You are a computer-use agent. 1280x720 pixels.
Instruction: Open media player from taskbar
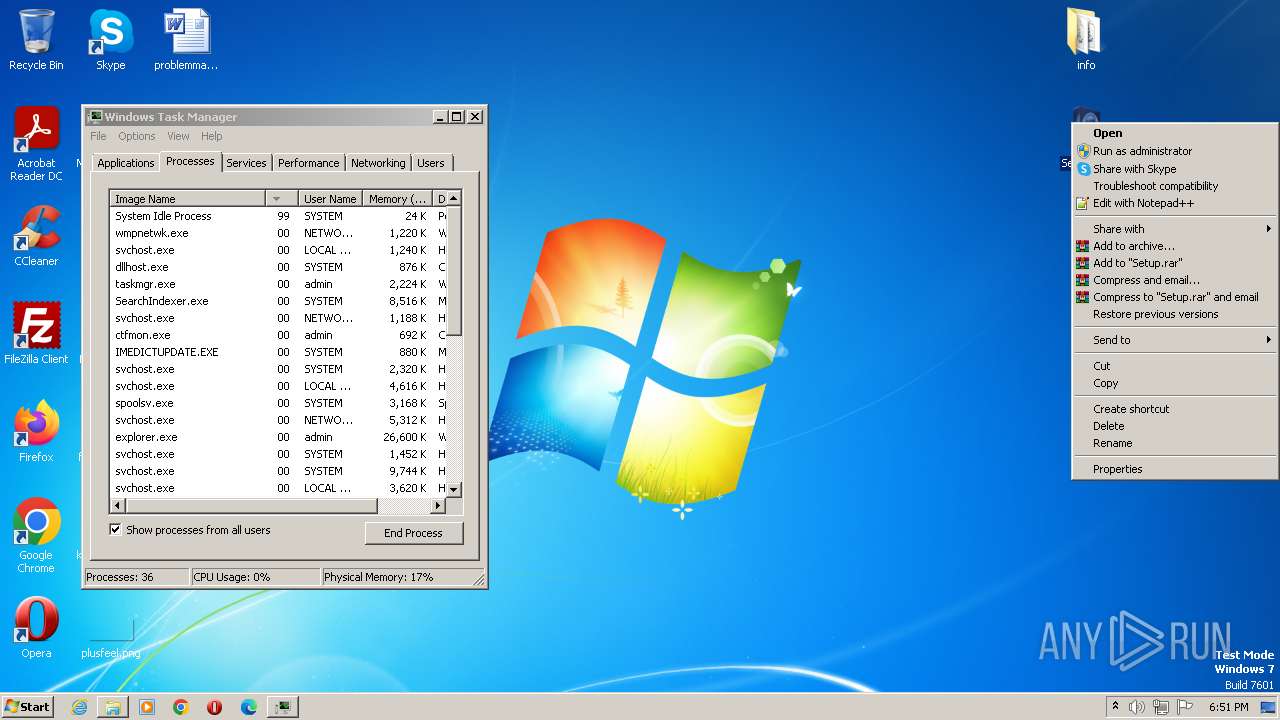coord(147,707)
